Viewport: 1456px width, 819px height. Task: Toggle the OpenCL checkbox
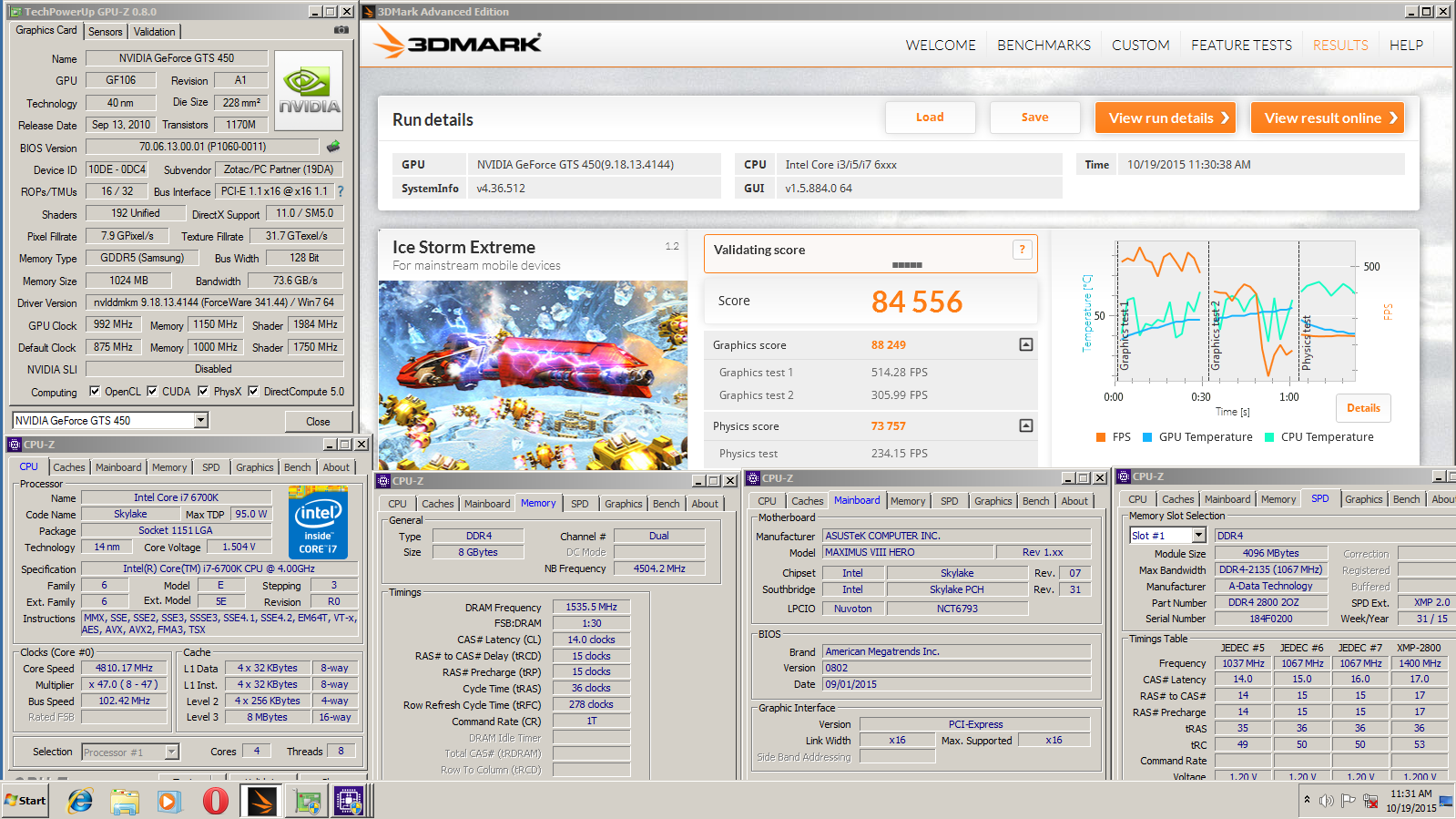click(95, 391)
